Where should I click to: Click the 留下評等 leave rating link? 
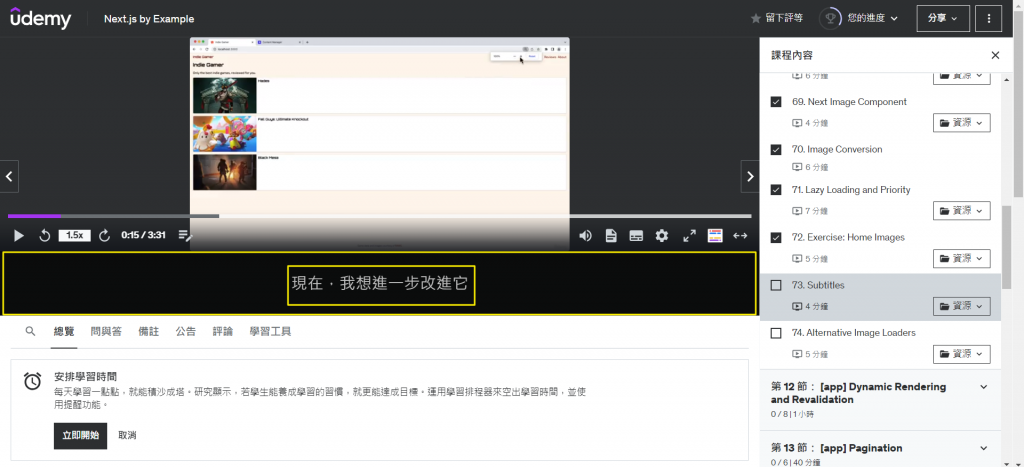tap(784, 18)
